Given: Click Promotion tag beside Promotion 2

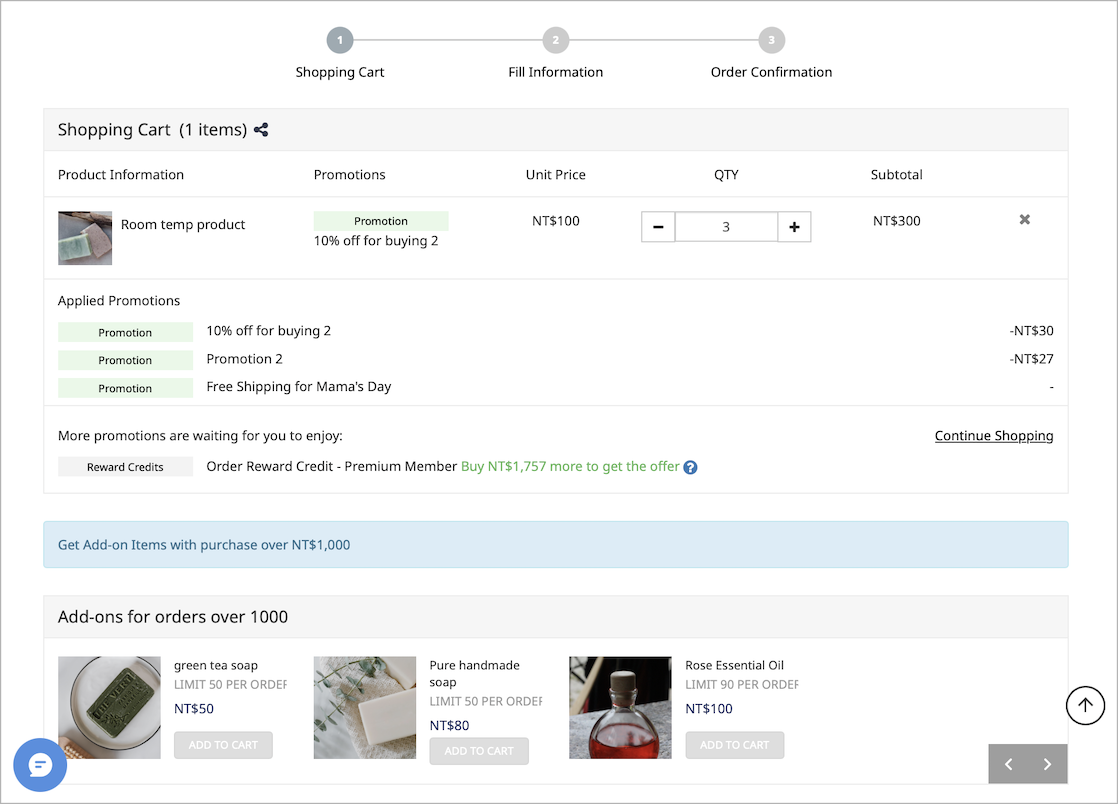Looking at the screenshot, I should 125,360.
